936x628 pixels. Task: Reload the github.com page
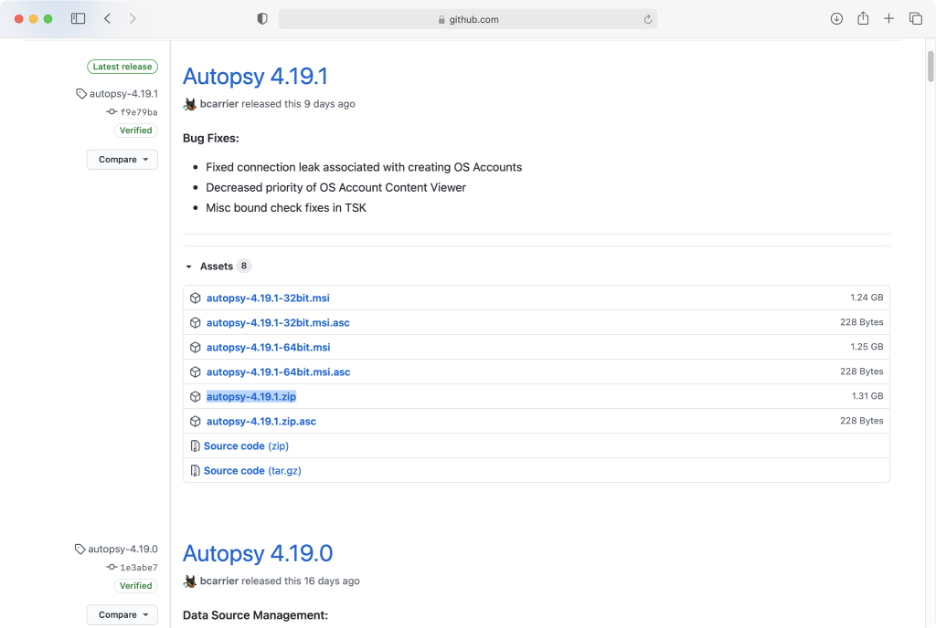[648, 20]
